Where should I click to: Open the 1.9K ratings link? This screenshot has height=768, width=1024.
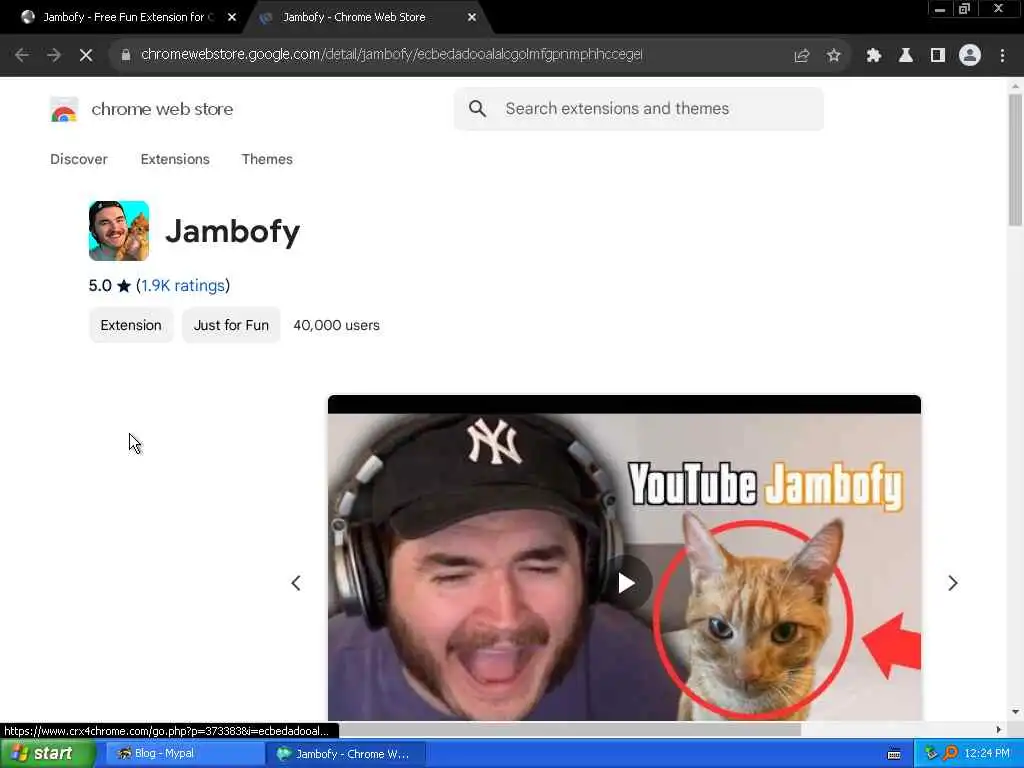[183, 286]
